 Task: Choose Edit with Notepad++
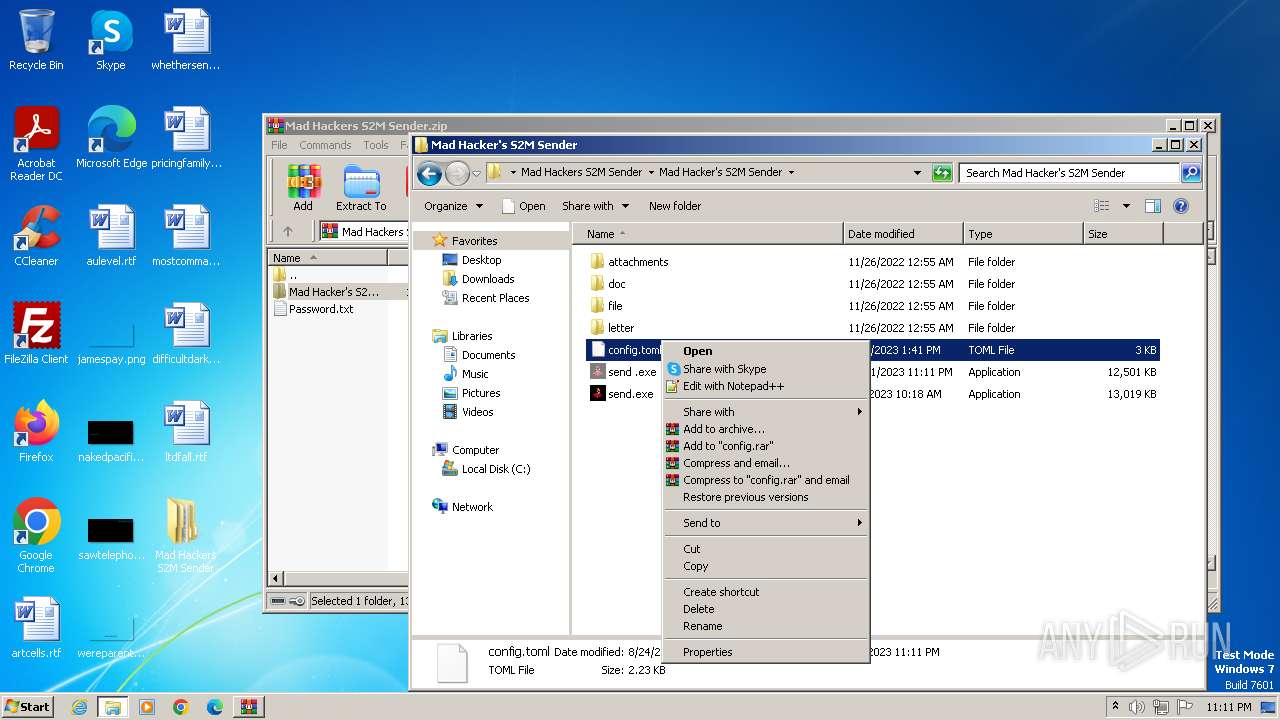coord(767,386)
